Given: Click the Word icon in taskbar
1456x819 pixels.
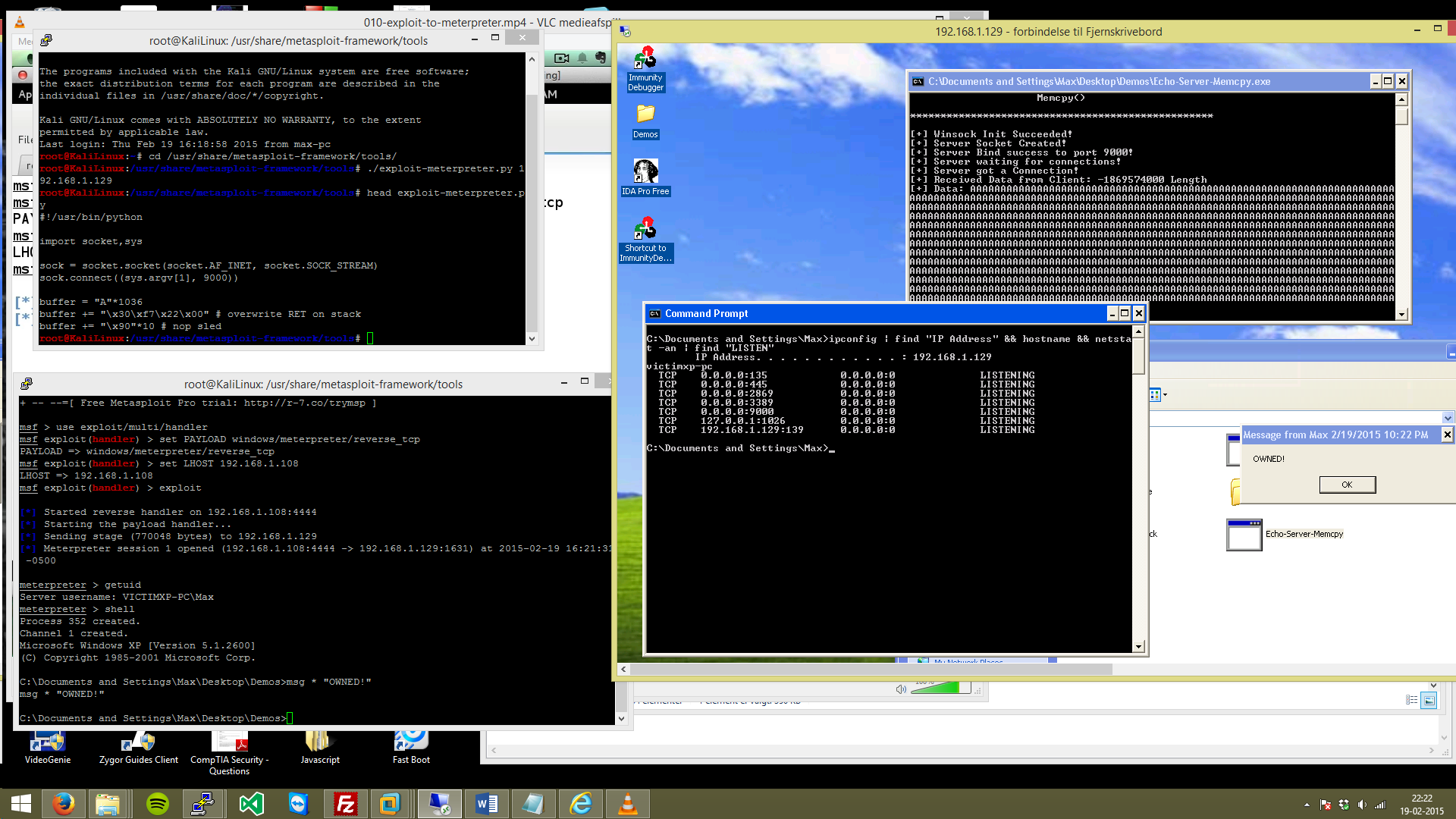Looking at the screenshot, I should [487, 804].
